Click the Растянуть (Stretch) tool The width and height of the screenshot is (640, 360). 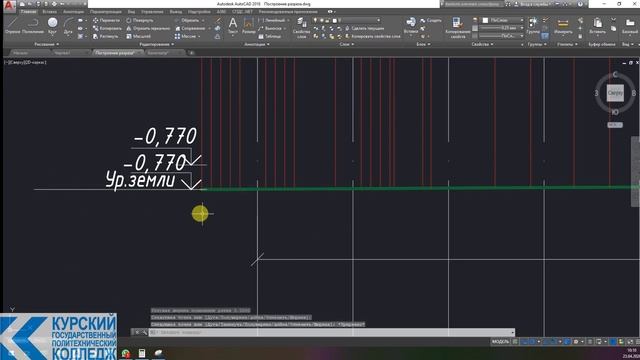106,36
